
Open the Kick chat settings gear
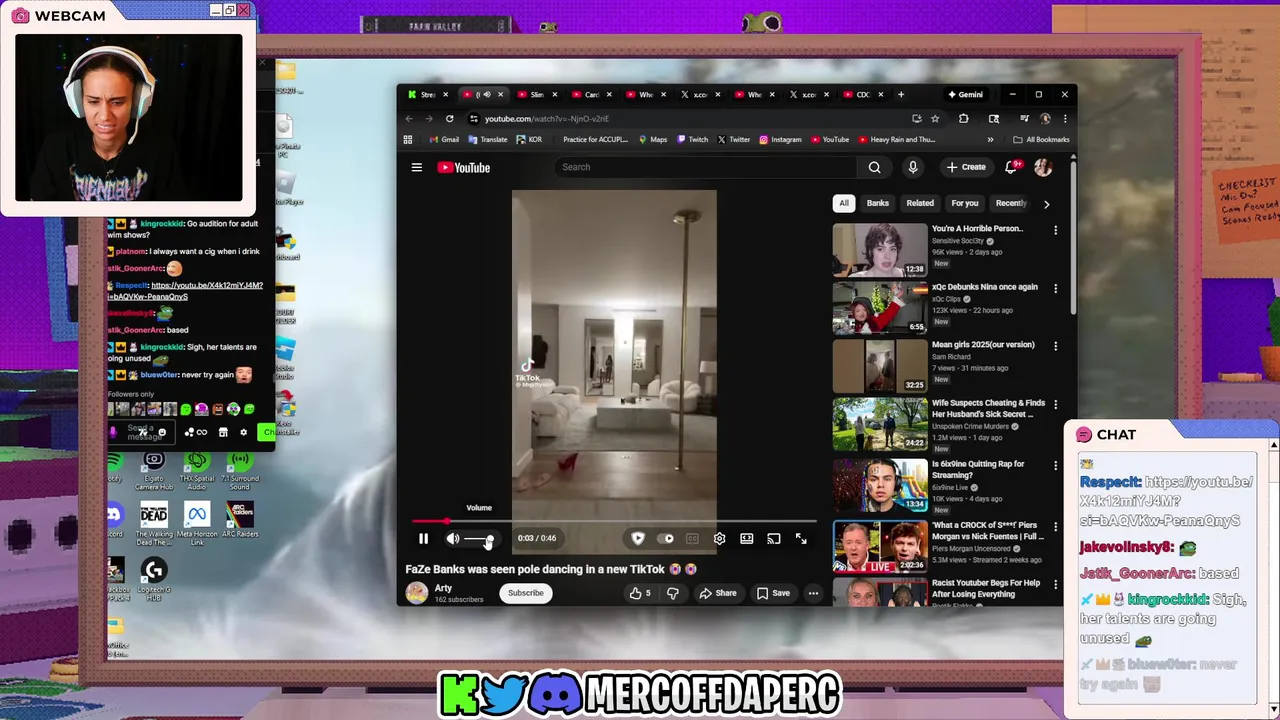pos(243,432)
